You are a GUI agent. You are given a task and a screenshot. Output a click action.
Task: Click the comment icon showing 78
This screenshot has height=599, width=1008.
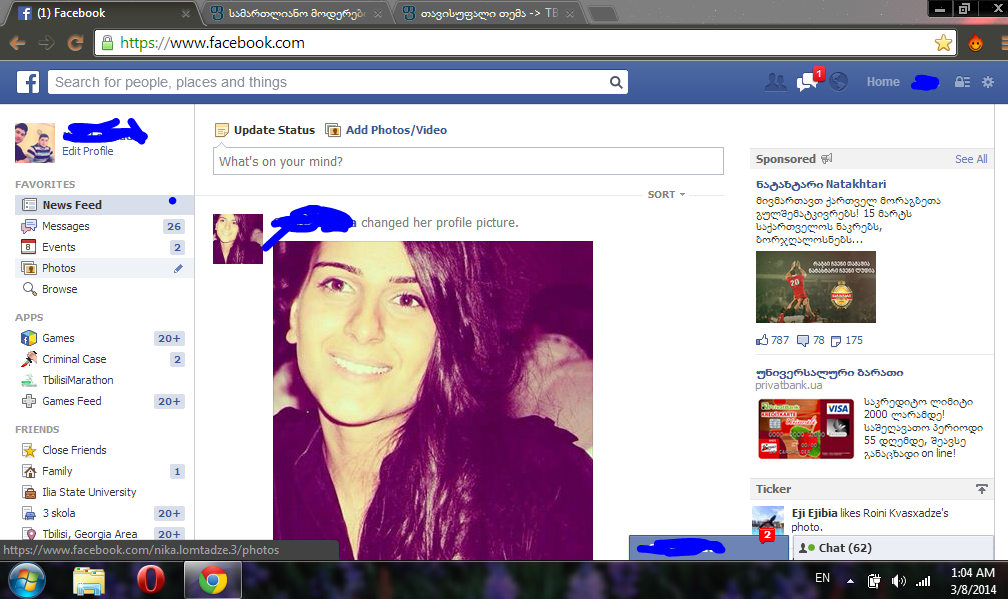pos(803,341)
